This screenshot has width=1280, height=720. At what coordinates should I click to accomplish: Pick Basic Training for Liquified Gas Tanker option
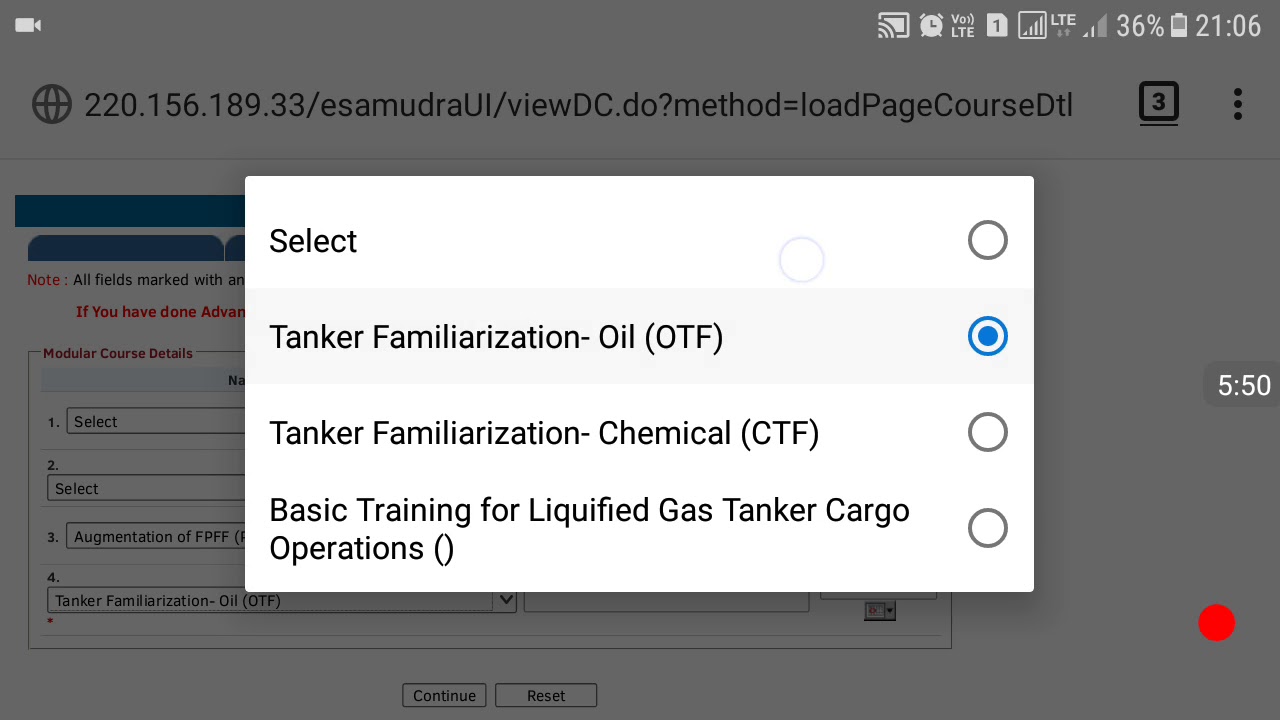[x=639, y=529]
